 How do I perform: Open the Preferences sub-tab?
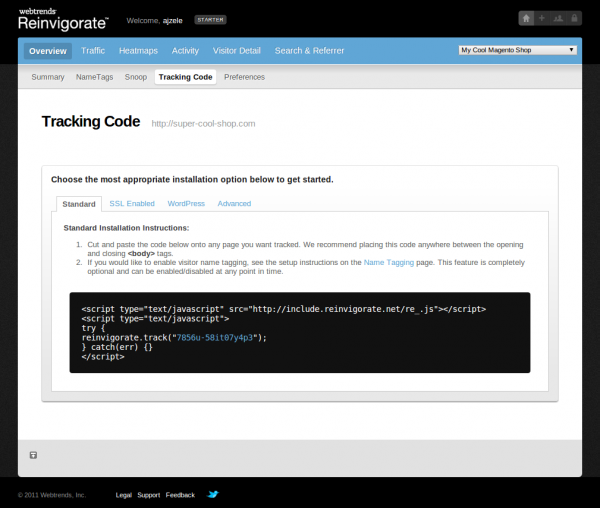(x=245, y=77)
